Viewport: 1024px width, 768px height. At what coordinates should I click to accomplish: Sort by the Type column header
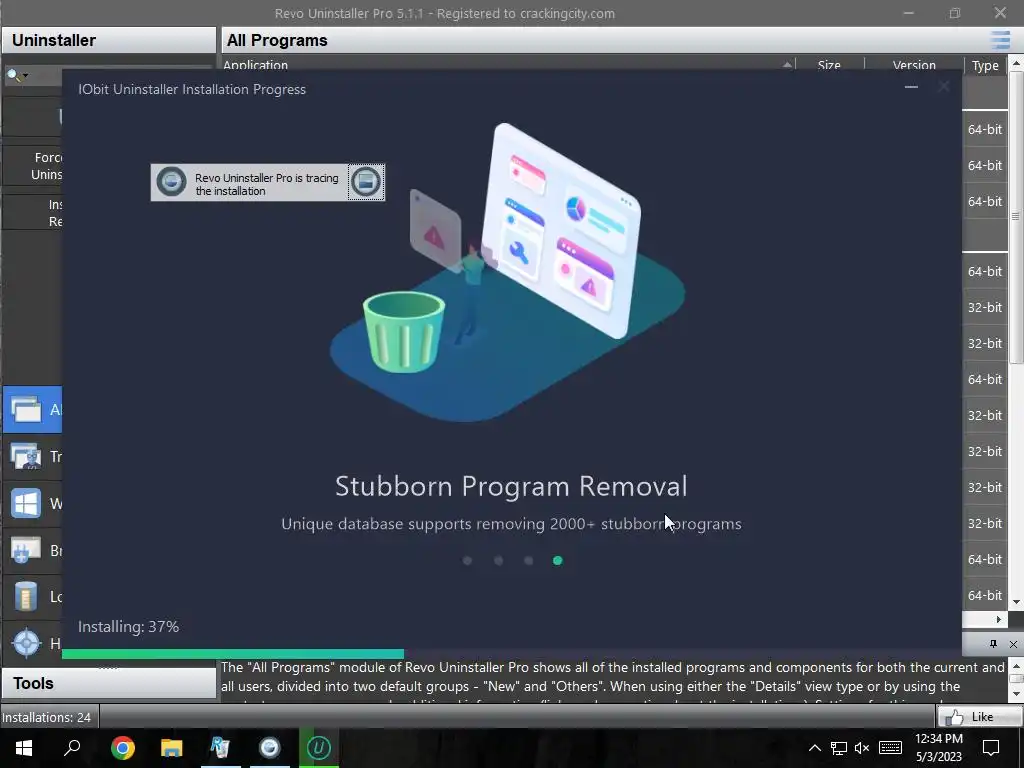(985, 65)
